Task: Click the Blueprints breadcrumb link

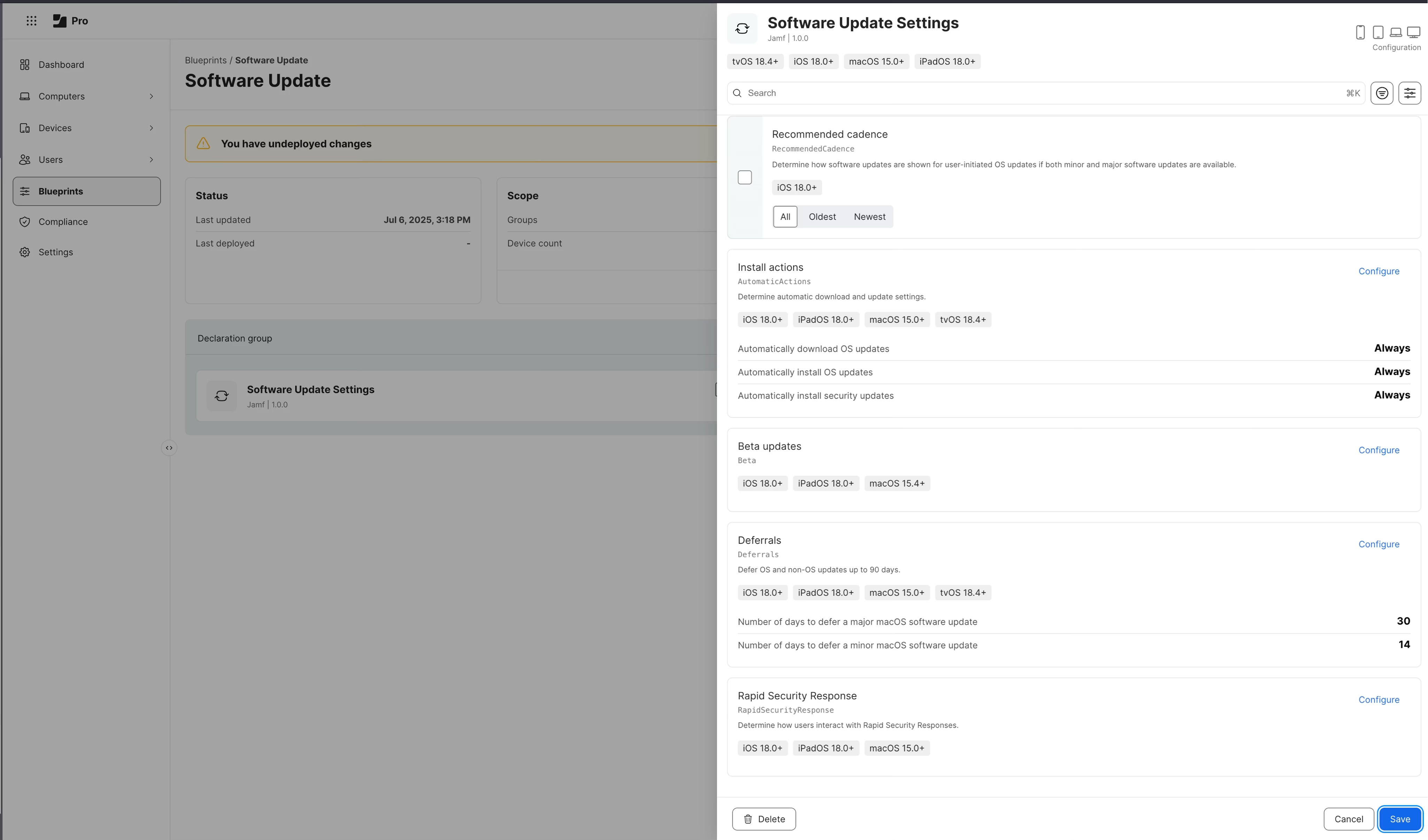Action: pyautogui.click(x=206, y=60)
